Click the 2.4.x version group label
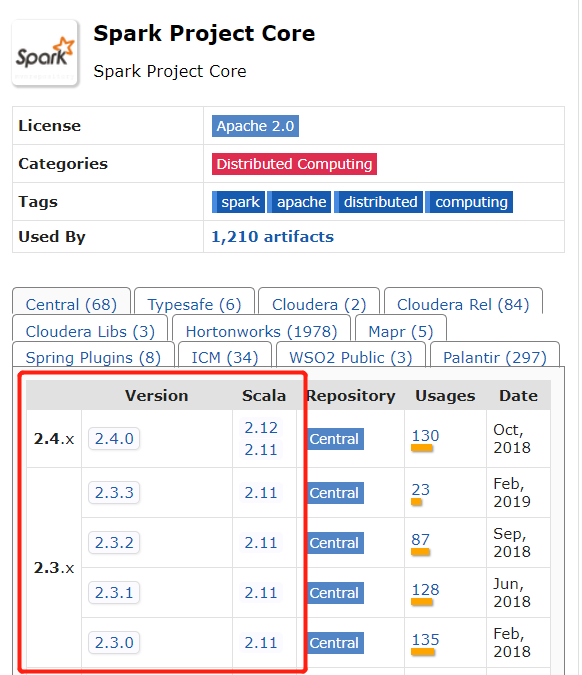This screenshot has height=675, width=582. pos(54,439)
